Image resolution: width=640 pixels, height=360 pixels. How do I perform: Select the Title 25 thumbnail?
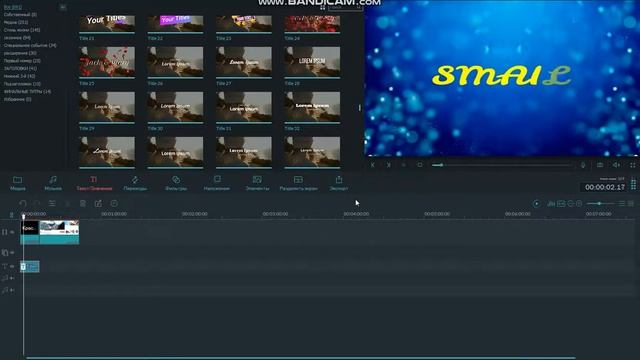(107, 62)
